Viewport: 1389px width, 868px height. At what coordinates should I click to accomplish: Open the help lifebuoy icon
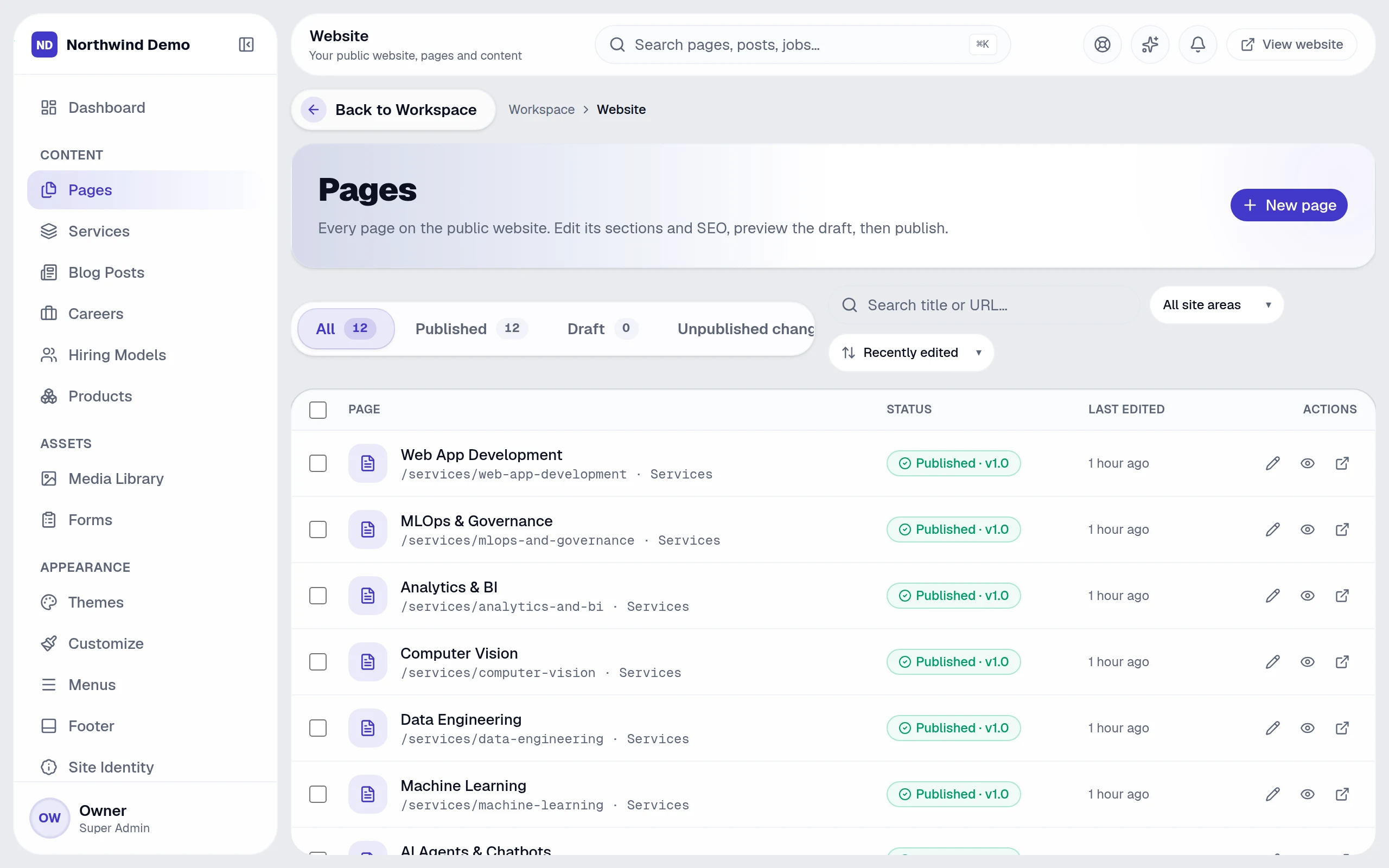(x=1102, y=45)
